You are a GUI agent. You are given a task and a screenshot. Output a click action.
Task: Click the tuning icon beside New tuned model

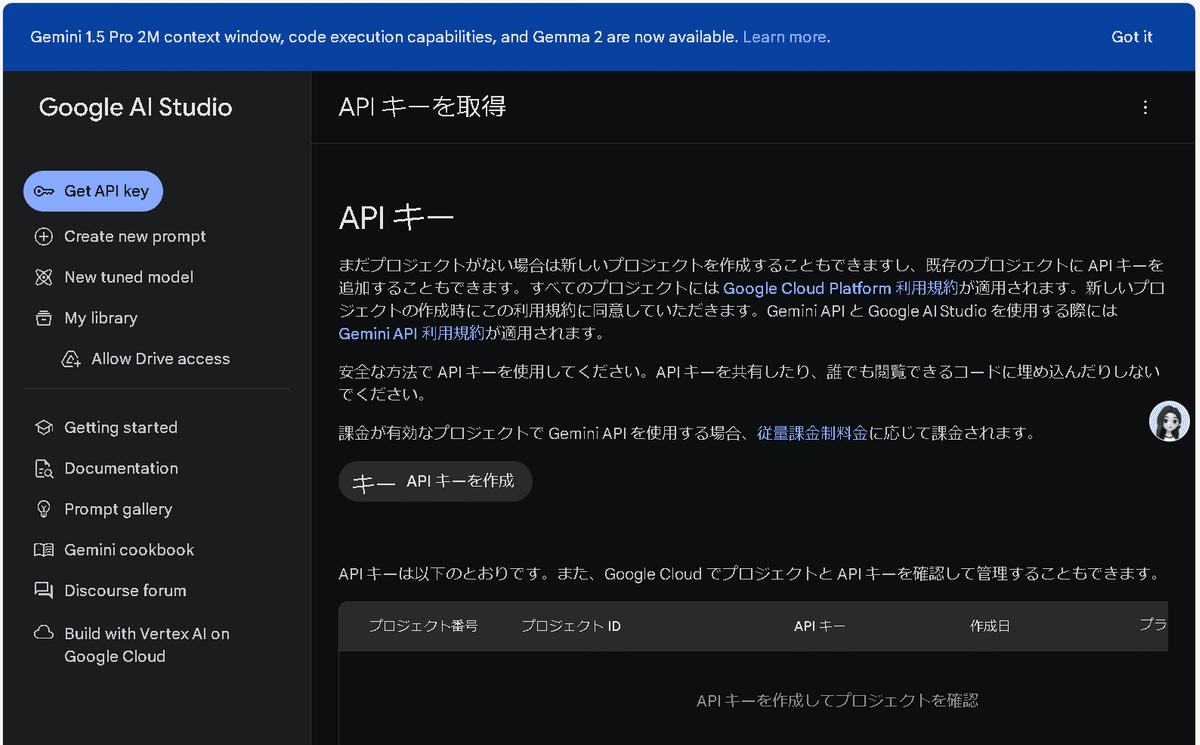tap(44, 277)
